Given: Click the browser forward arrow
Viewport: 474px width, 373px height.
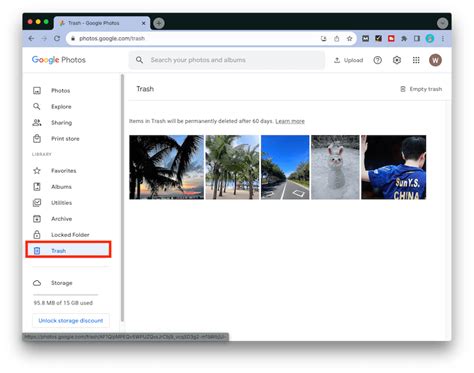Looking at the screenshot, I should 44,38.
